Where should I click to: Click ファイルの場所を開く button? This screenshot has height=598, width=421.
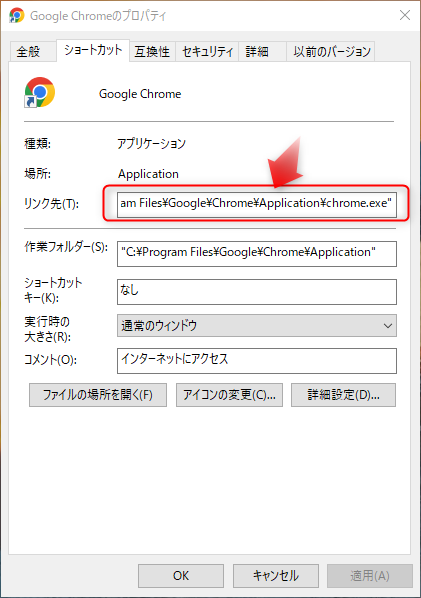click(98, 395)
